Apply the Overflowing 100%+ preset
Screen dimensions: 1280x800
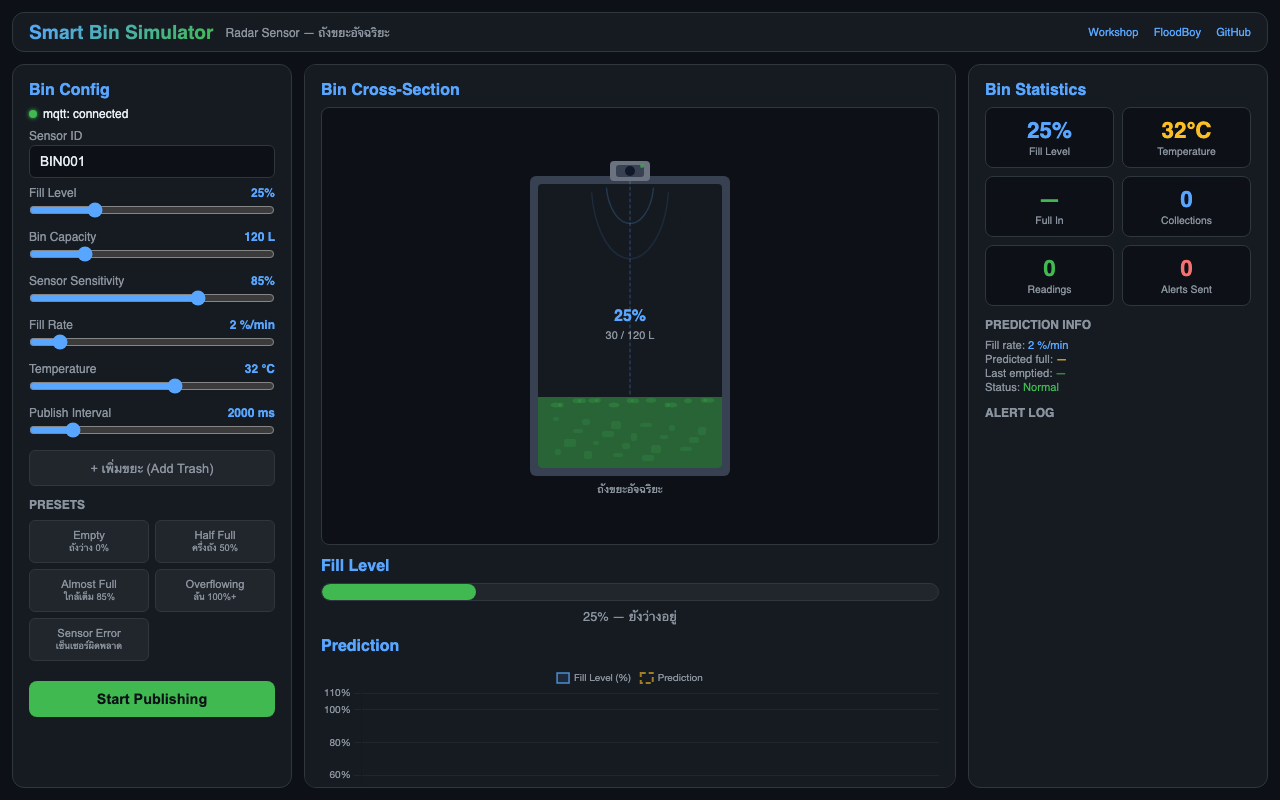click(215, 590)
